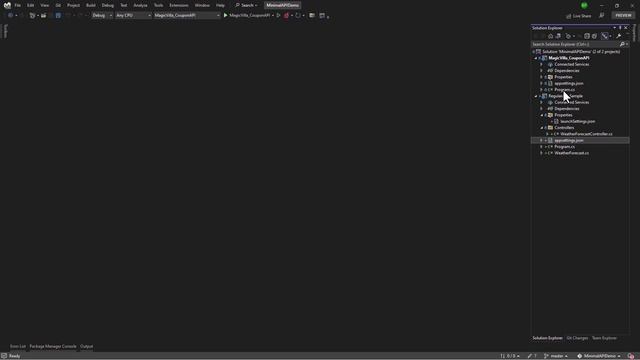Start debugging MagicVilla_CouponAPI with green play button

pyautogui.click(x=225, y=16)
